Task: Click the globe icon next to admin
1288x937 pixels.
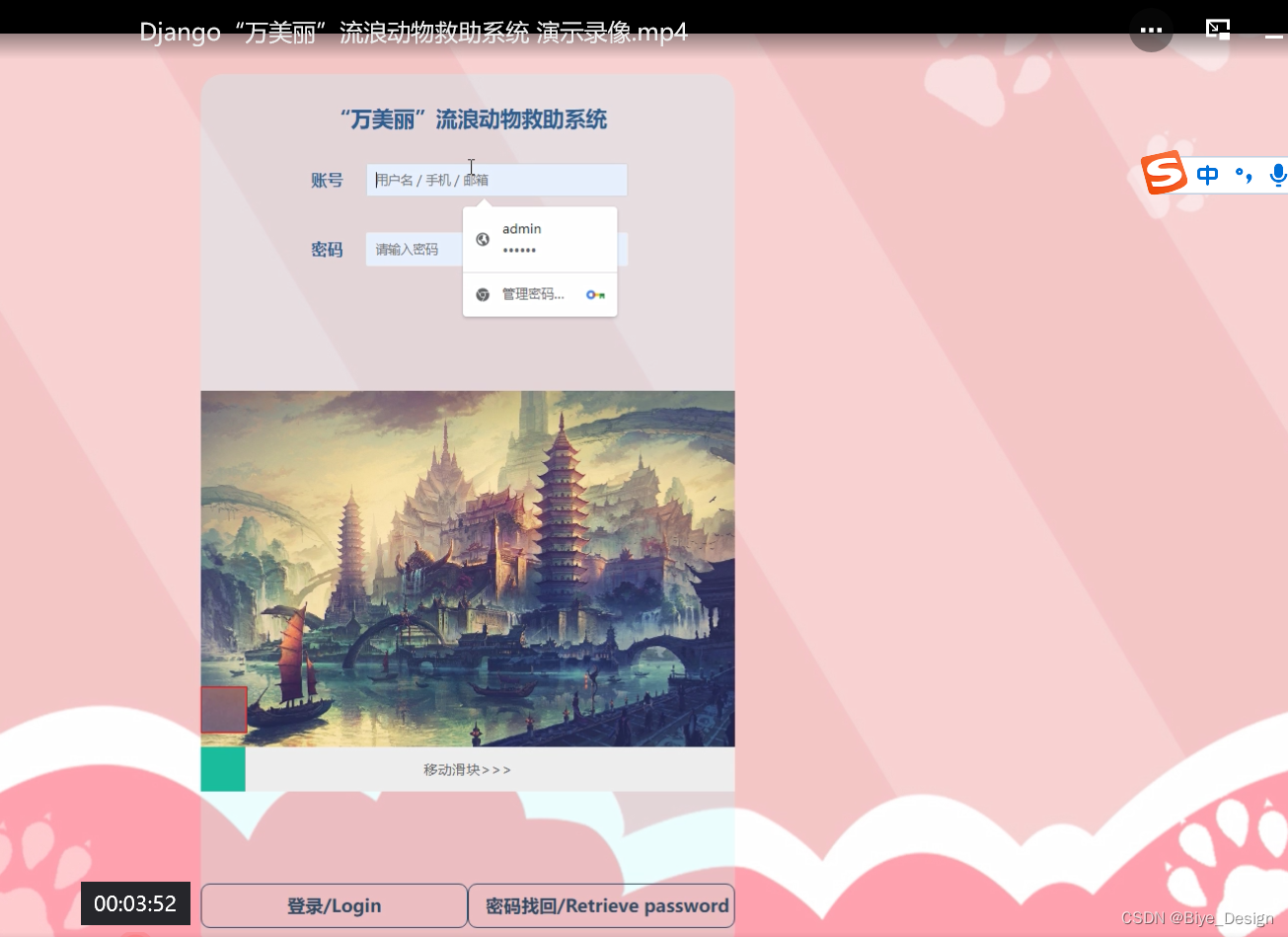Action: pos(483,239)
